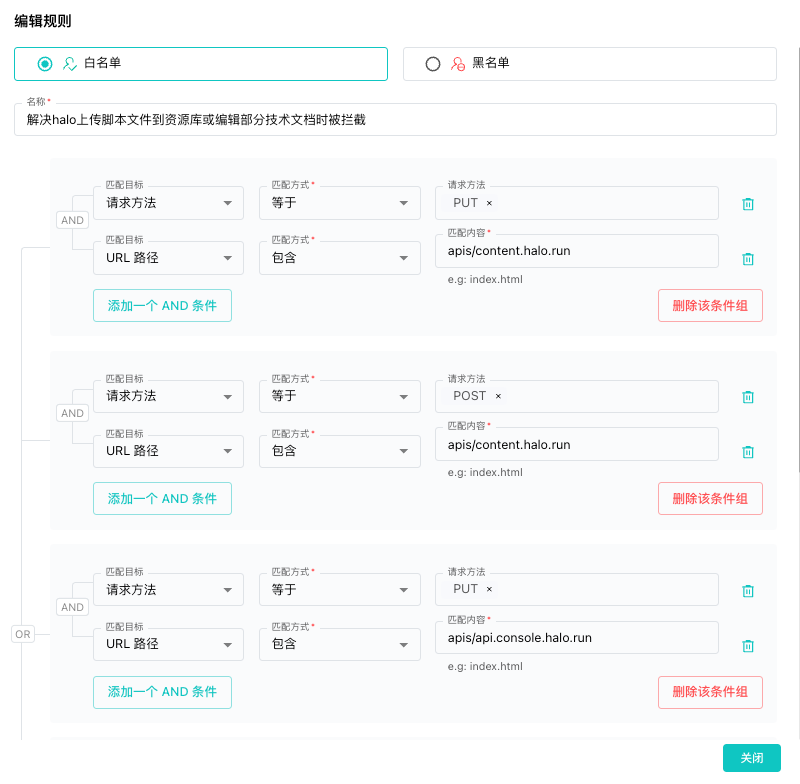
Task: Click the rule name input field
Action: [395, 120]
